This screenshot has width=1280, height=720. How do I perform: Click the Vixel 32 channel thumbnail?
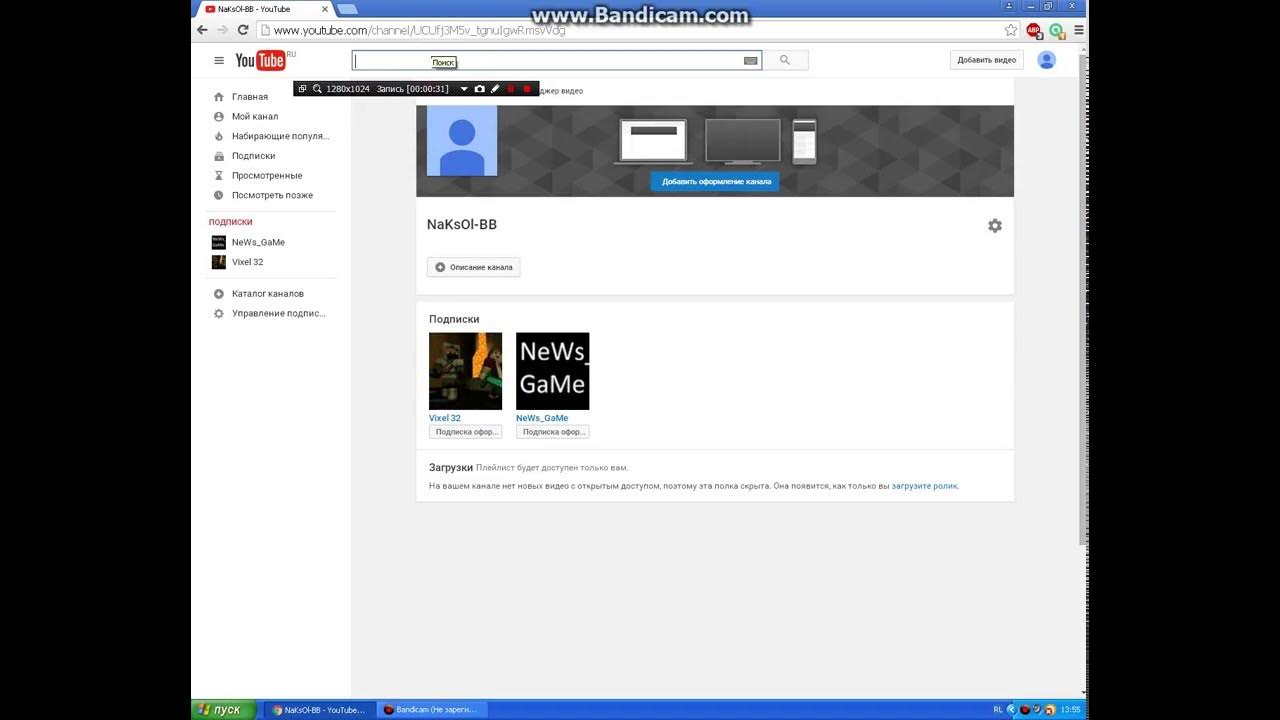pyautogui.click(x=465, y=371)
